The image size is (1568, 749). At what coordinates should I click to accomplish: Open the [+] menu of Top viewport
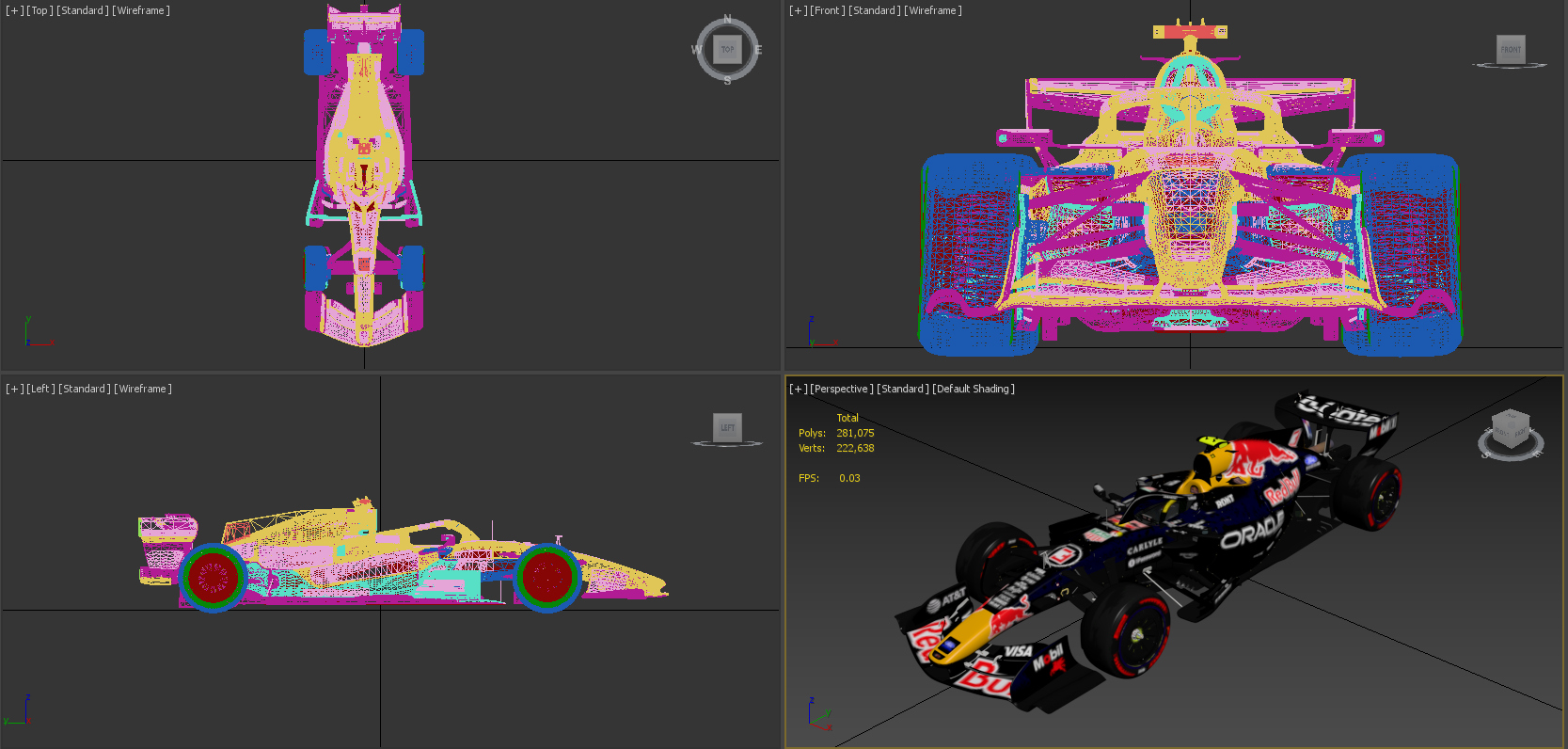point(14,10)
